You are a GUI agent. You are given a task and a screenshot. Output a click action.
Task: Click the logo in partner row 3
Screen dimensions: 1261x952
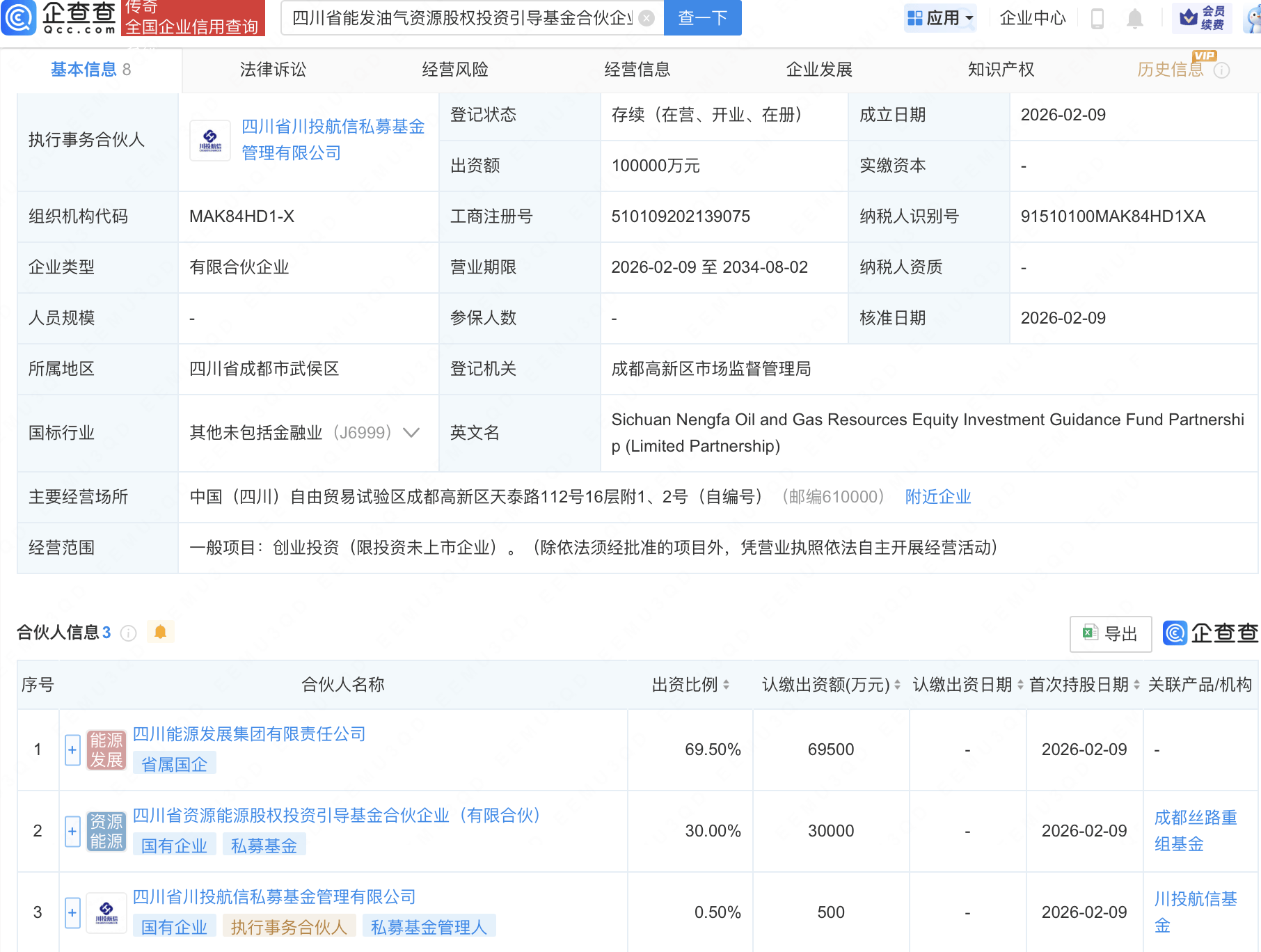click(x=106, y=912)
